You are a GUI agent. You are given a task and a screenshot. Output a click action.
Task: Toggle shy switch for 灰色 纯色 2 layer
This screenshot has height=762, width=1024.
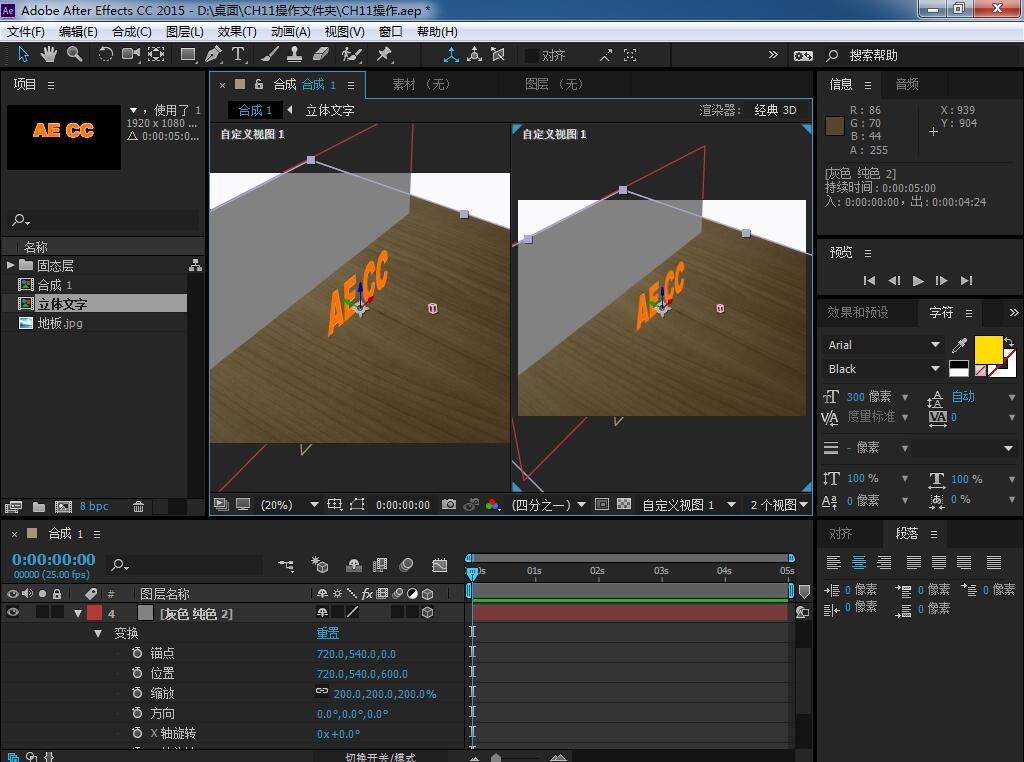tap(322, 612)
